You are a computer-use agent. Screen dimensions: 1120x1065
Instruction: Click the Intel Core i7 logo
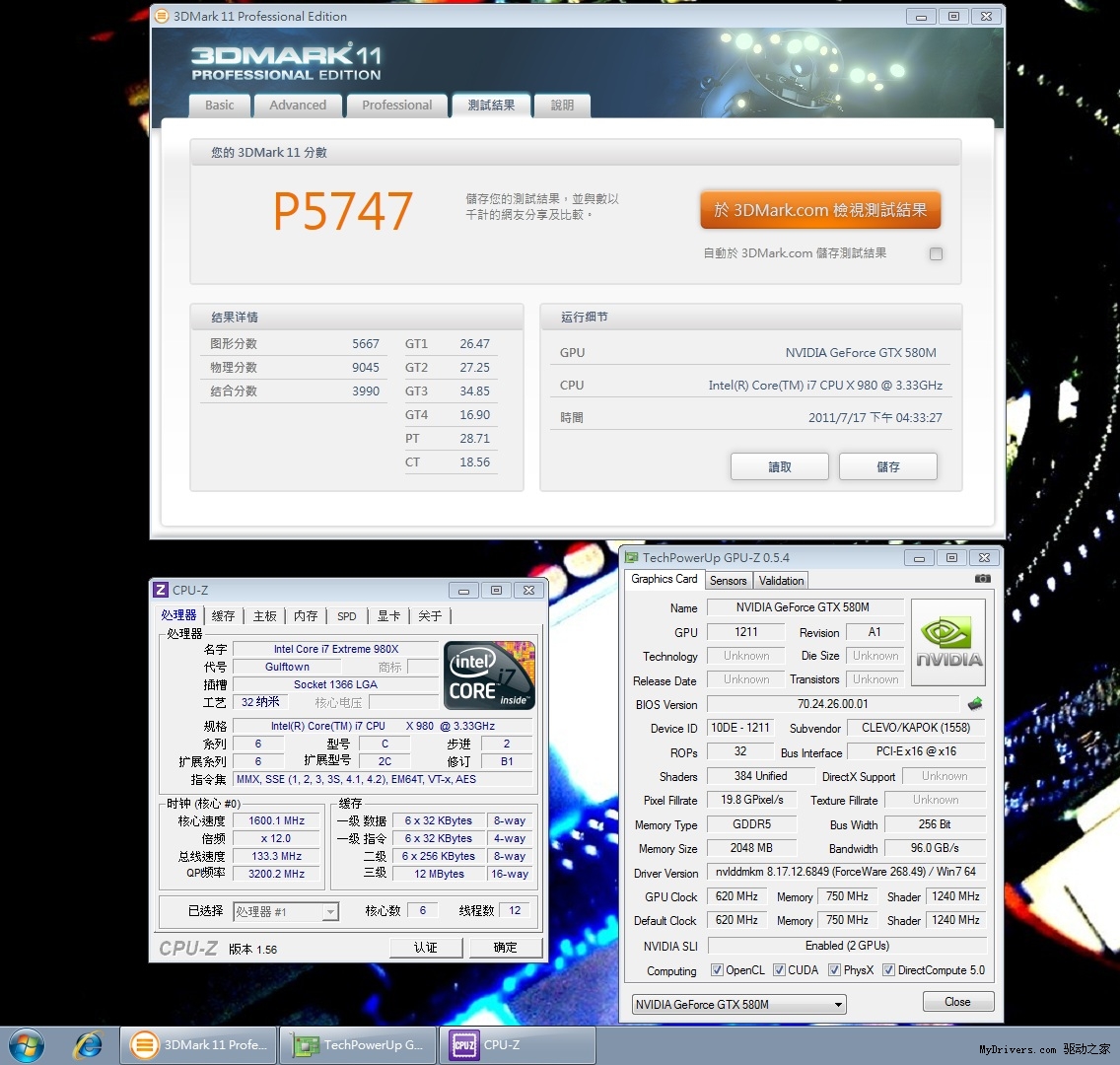tap(489, 675)
